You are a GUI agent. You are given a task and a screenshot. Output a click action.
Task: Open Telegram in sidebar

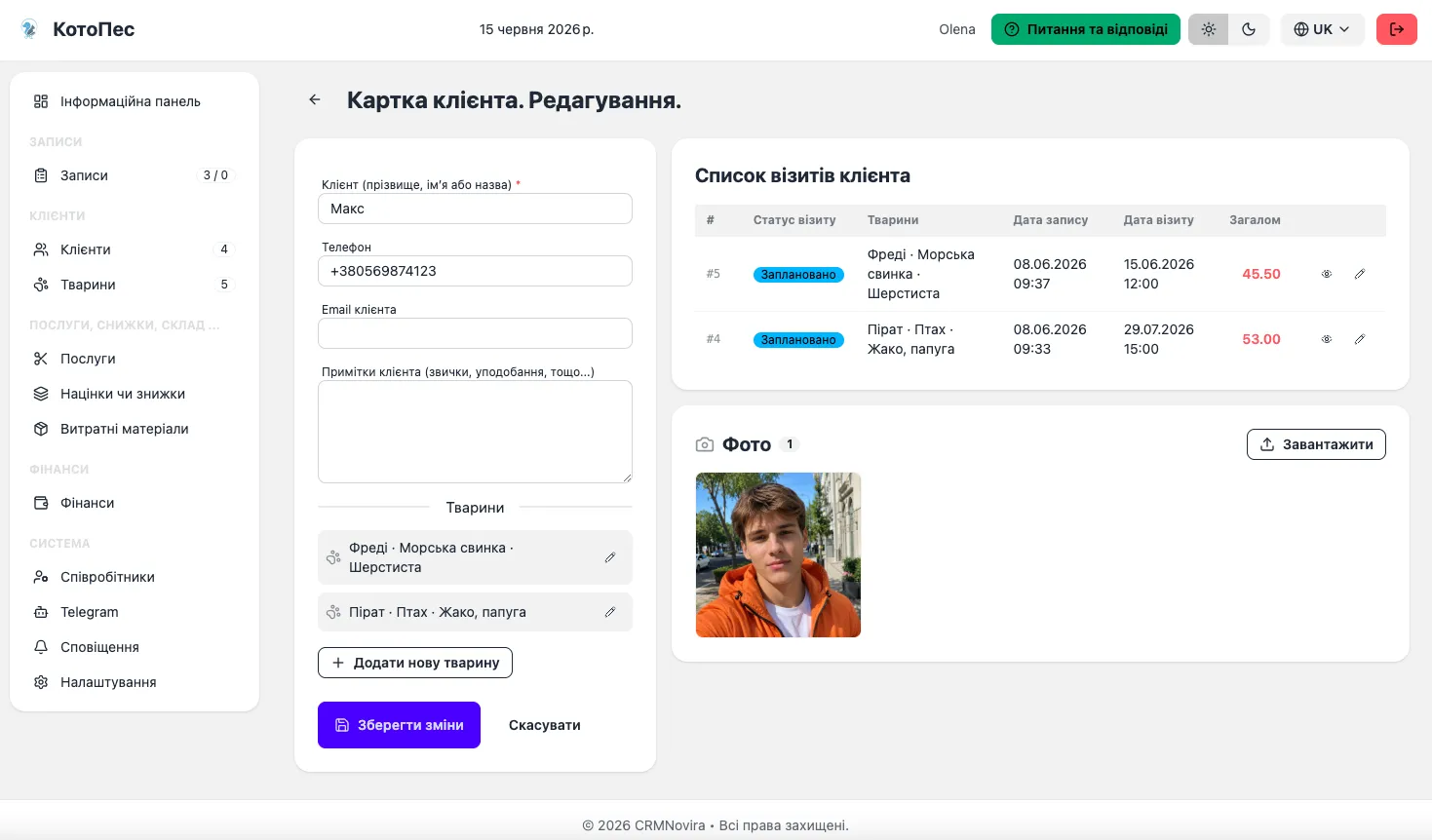pyautogui.click(x=135, y=612)
